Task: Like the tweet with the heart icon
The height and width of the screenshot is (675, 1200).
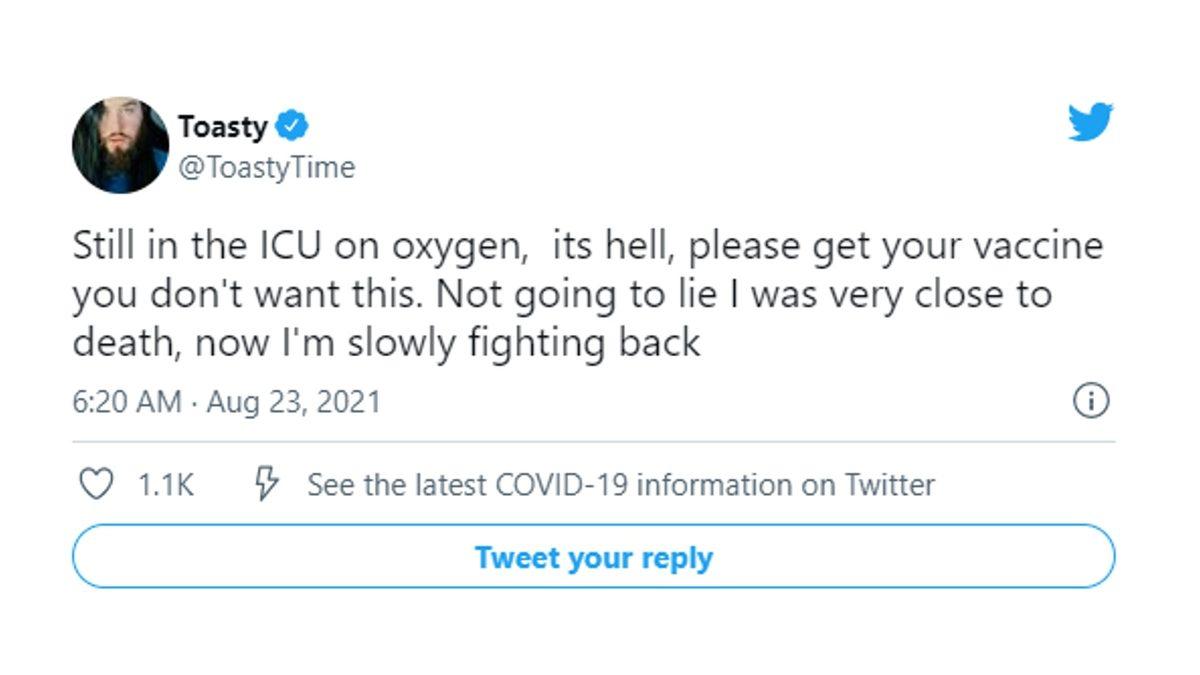Action: 96,485
